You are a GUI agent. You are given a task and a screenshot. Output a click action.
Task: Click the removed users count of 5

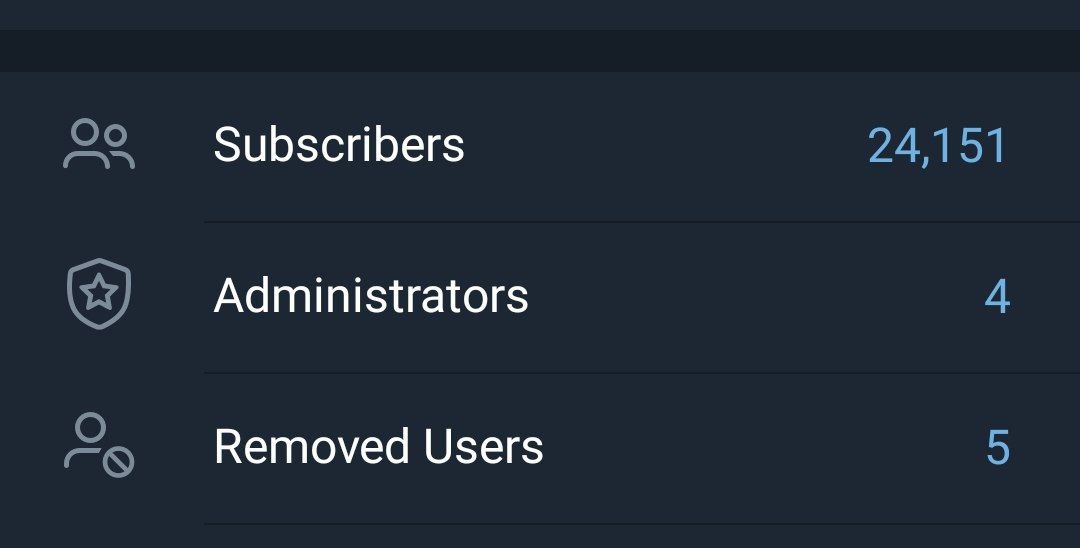click(997, 448)
